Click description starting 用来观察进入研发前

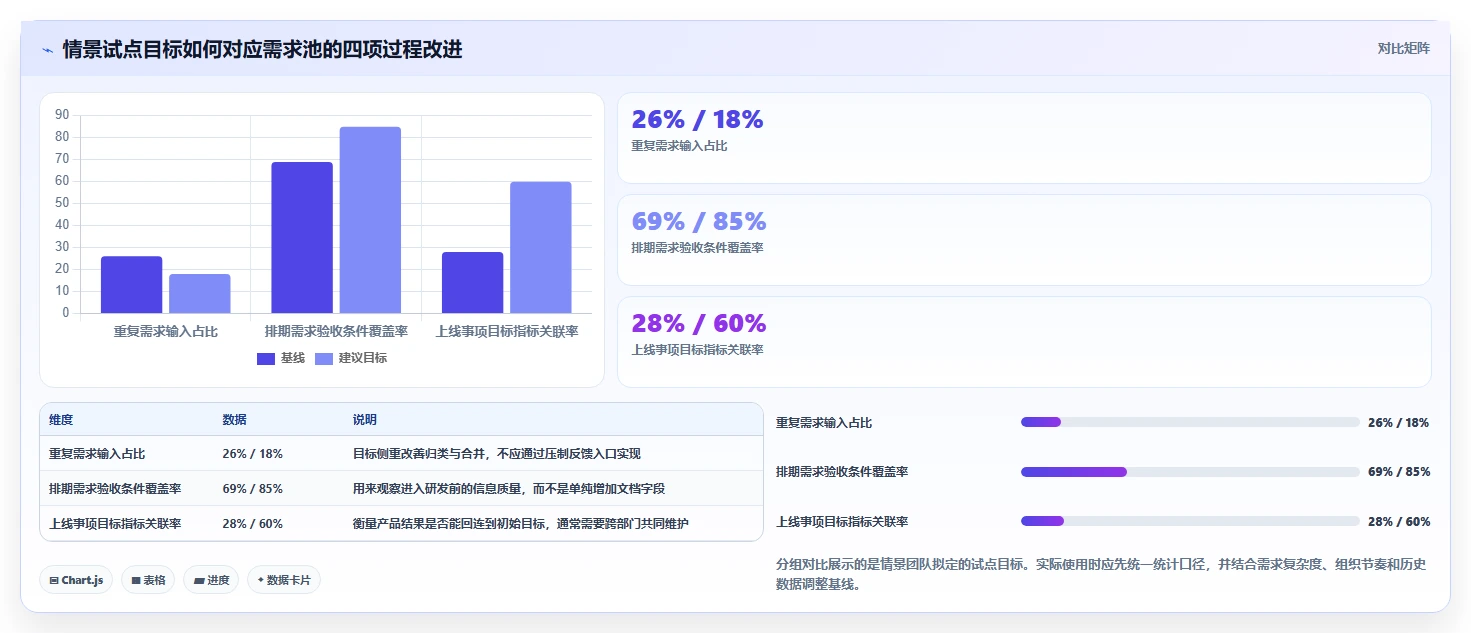[508, 489]
